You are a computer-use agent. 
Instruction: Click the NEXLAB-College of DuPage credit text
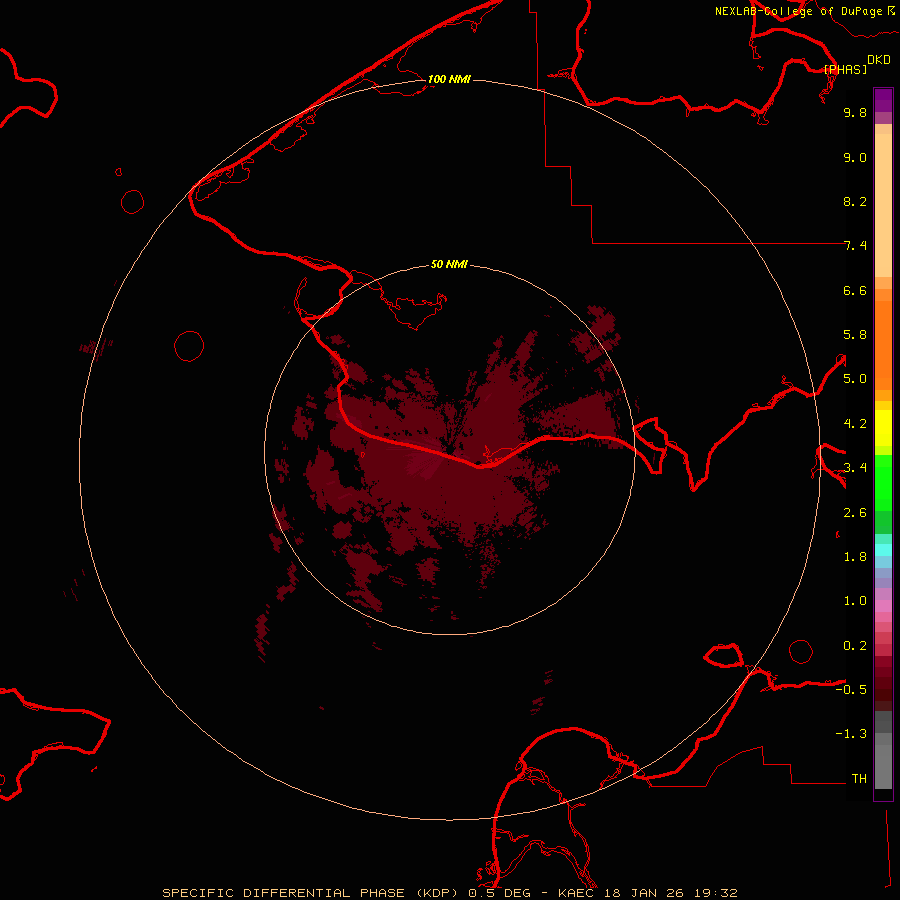799,11
